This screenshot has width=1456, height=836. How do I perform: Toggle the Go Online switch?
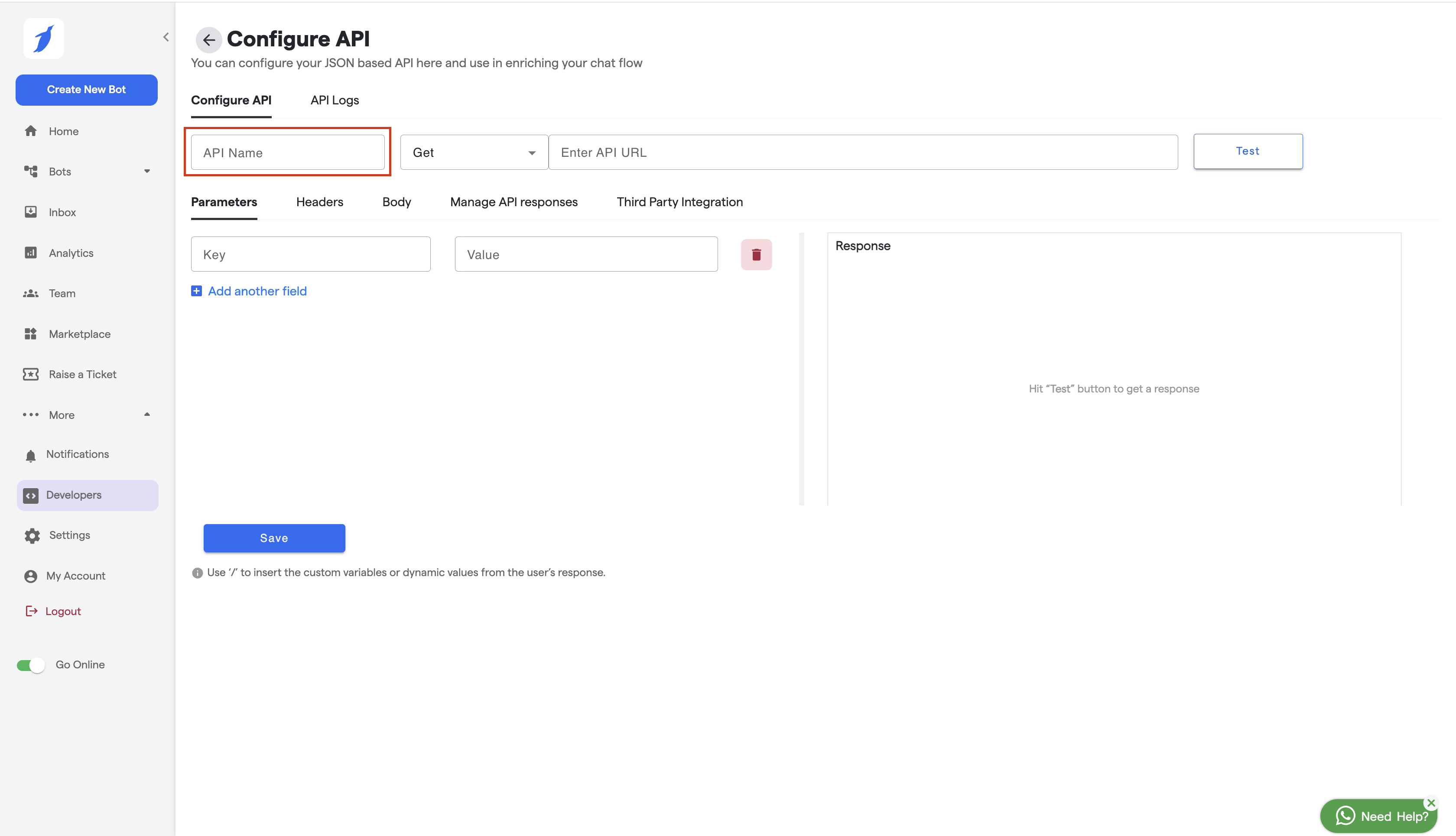(31, 665)
